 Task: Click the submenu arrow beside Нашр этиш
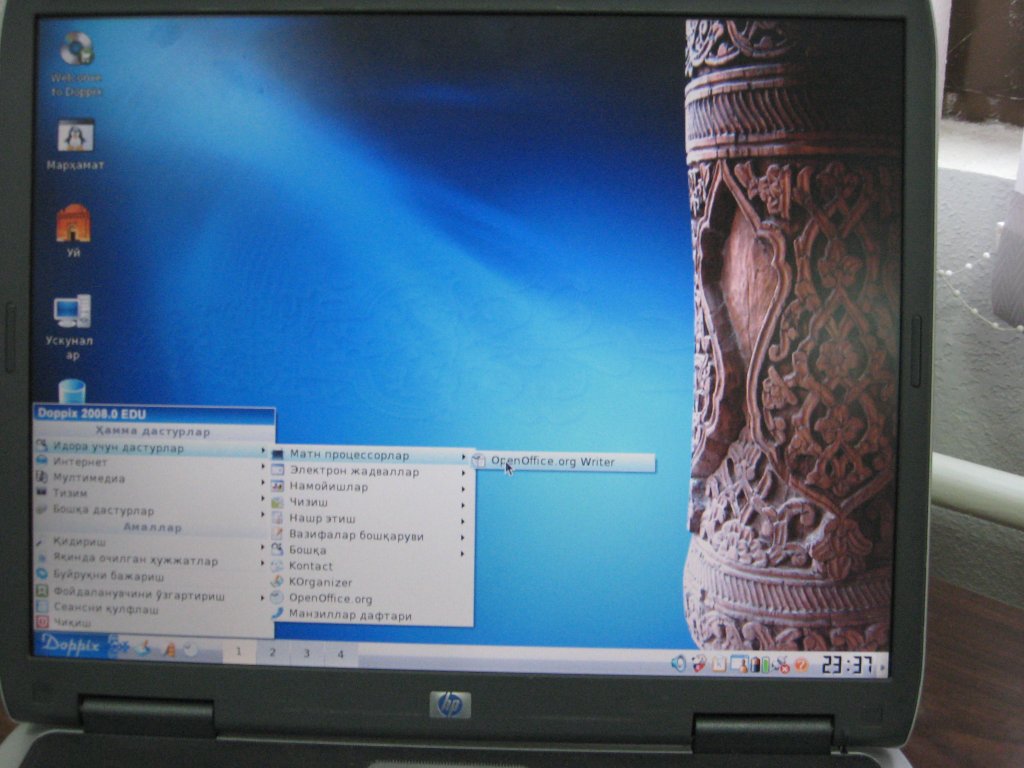coord(463,521)
